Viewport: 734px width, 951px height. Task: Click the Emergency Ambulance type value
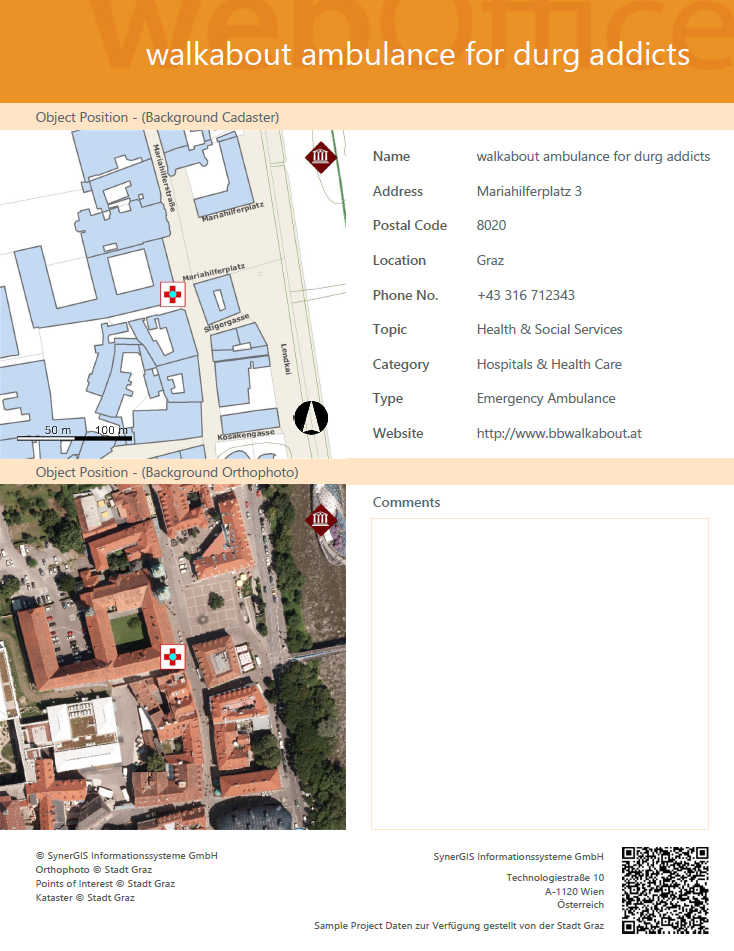(x=546, y=398)
